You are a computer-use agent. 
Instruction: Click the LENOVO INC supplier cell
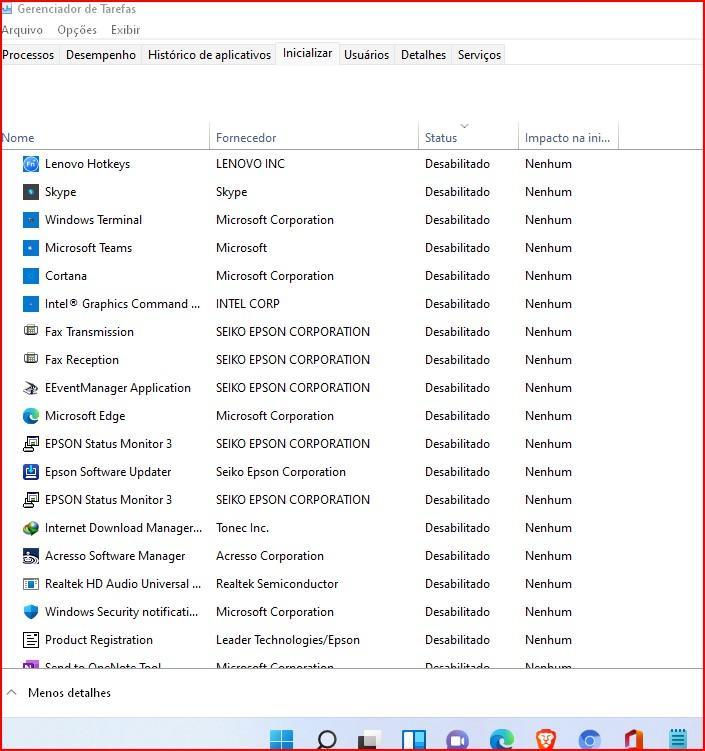250,164
